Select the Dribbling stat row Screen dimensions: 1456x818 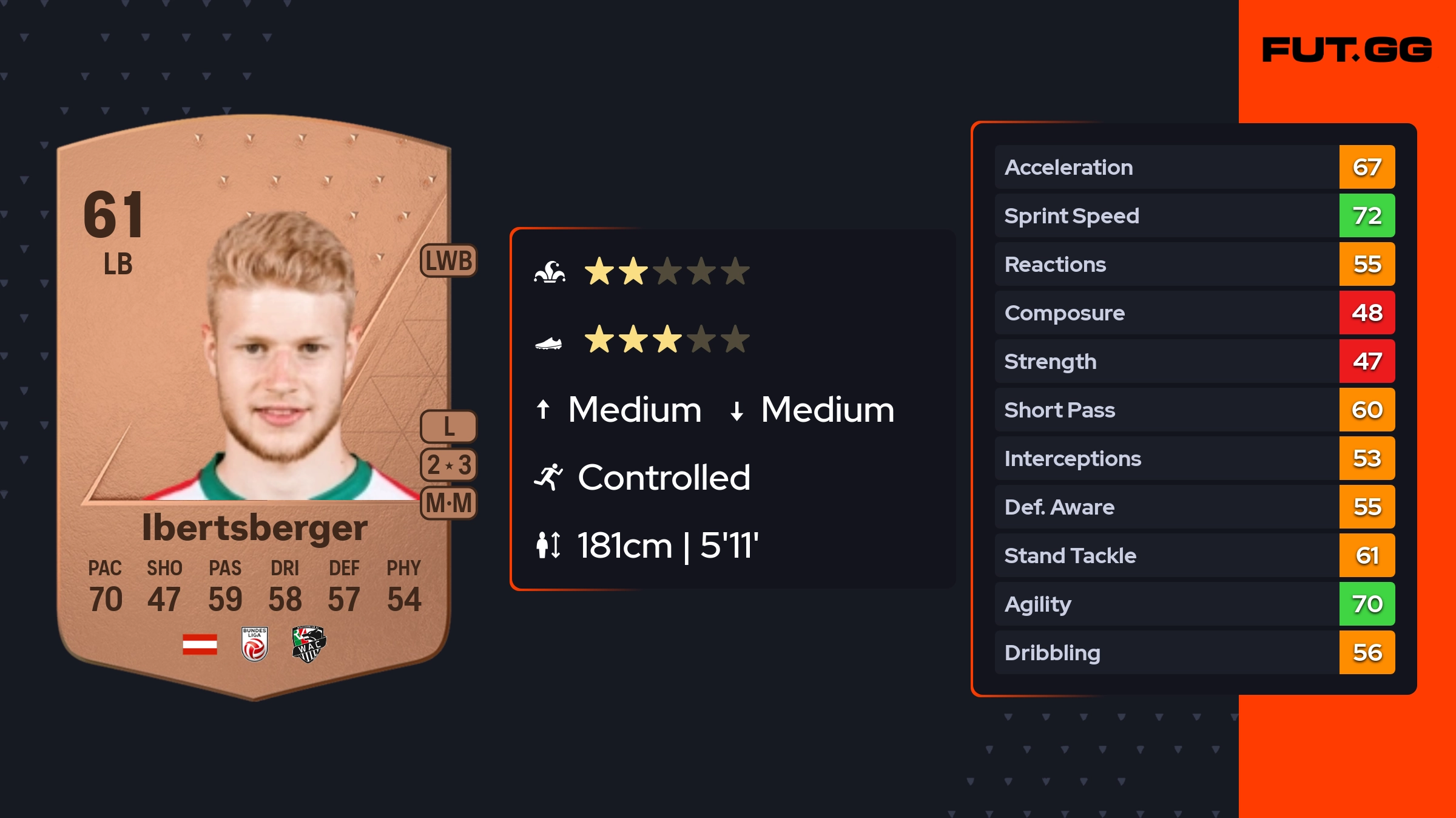pyautogui.click(x=1165, y=653)
